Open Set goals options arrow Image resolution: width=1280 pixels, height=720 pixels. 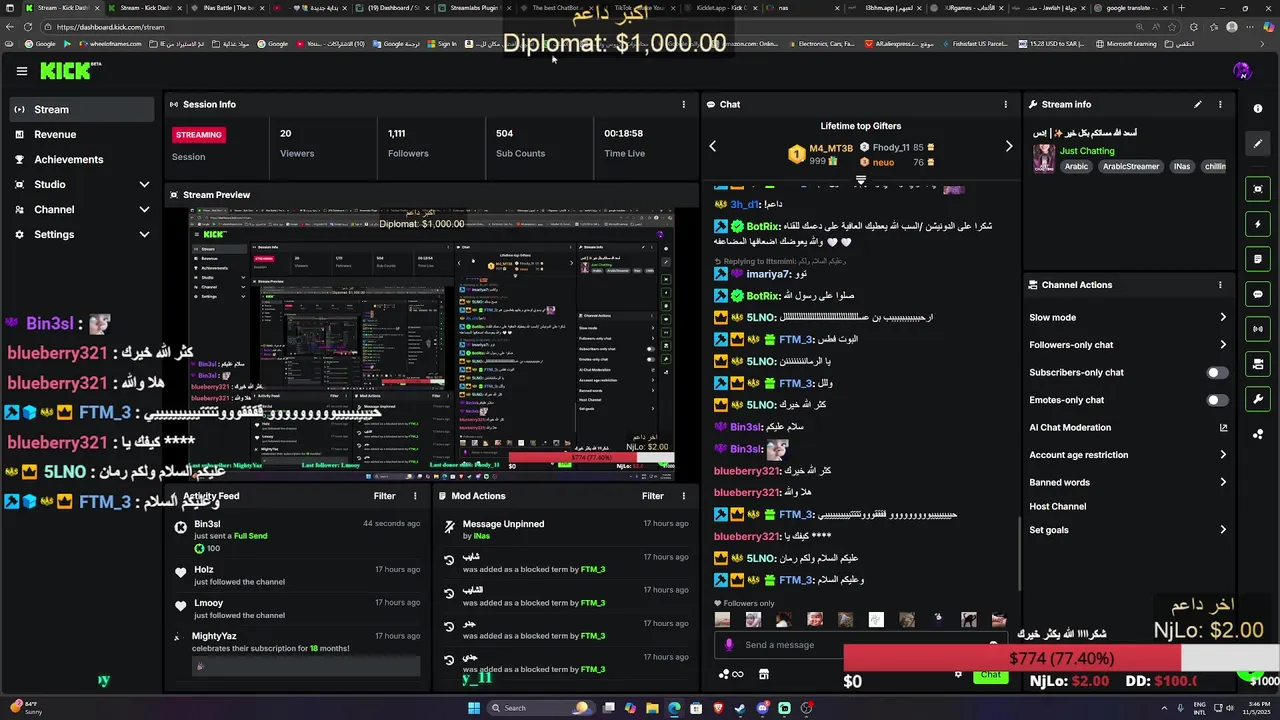tap(1223, 530)
